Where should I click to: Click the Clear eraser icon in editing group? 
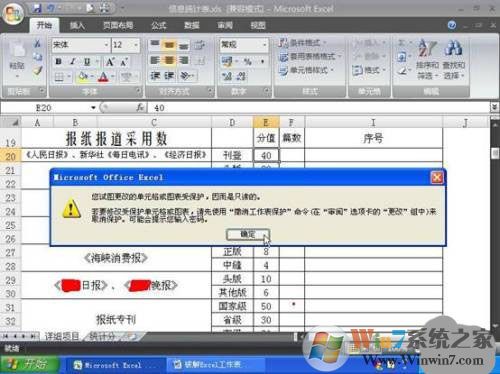click(403, 70)
